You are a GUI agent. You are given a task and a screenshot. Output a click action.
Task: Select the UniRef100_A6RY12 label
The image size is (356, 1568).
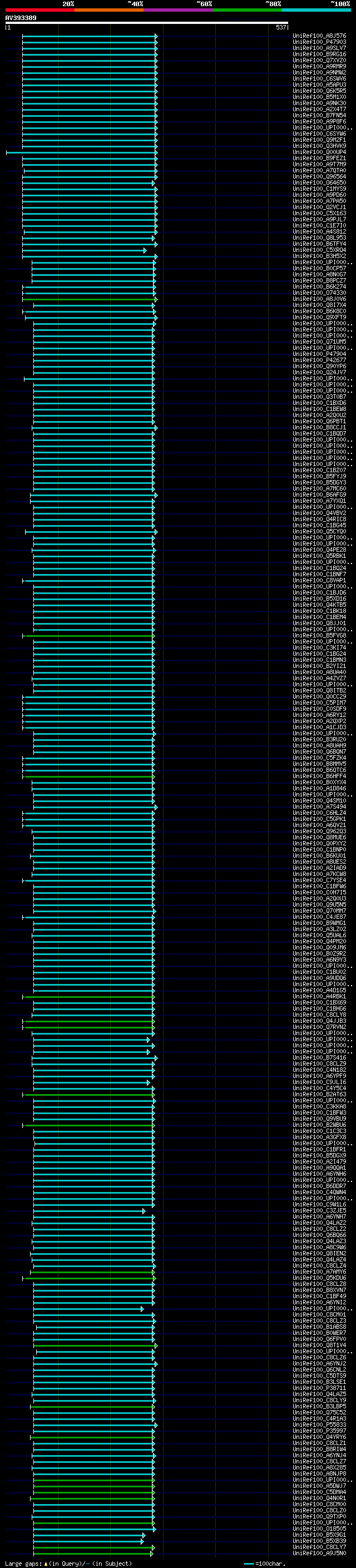pyautogui.click(x=319, y=715)
